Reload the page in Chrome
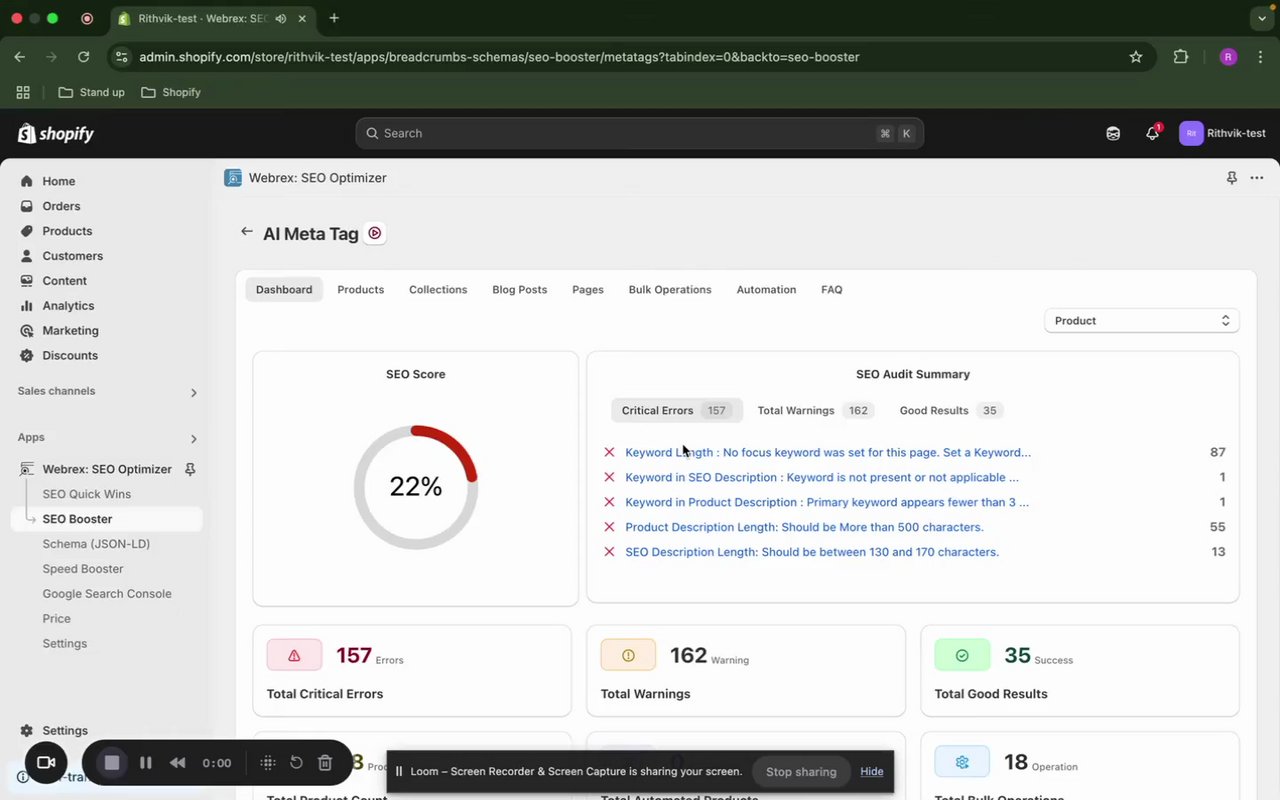The width and height of the screenshot is (1280, 800). (84, 57)
